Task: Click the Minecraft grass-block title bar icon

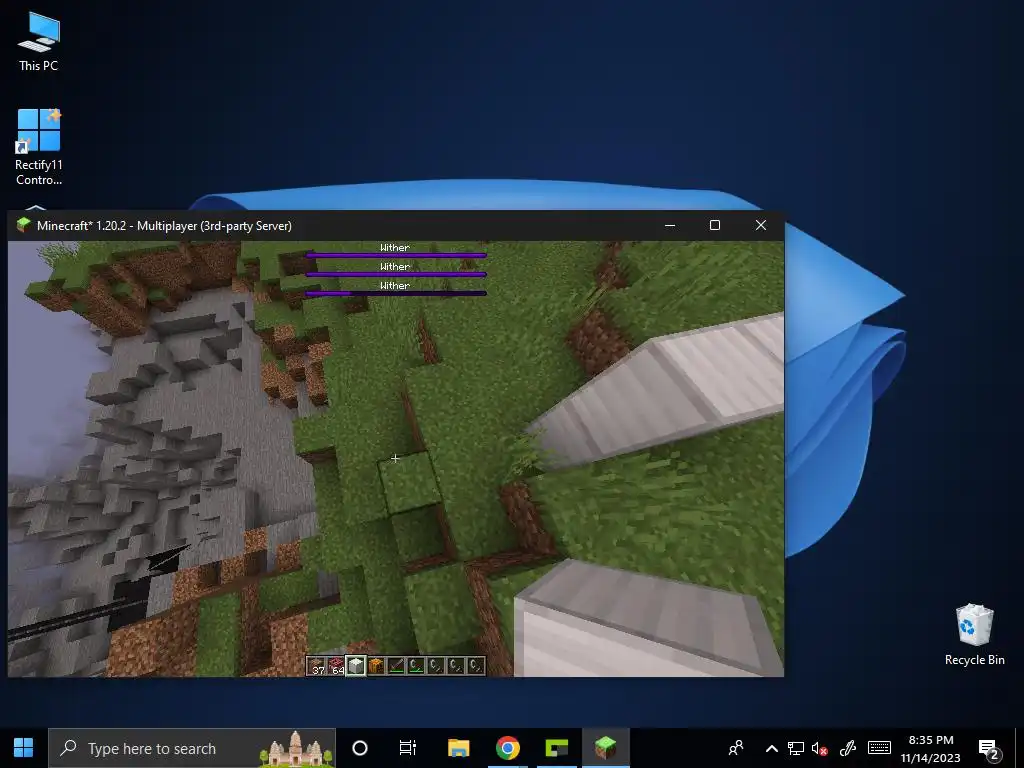Action: (24, 225)
